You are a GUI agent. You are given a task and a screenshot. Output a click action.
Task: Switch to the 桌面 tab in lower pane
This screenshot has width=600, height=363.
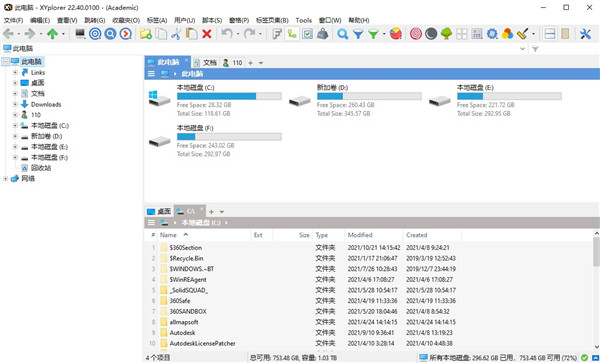click(x=159, y=212)
